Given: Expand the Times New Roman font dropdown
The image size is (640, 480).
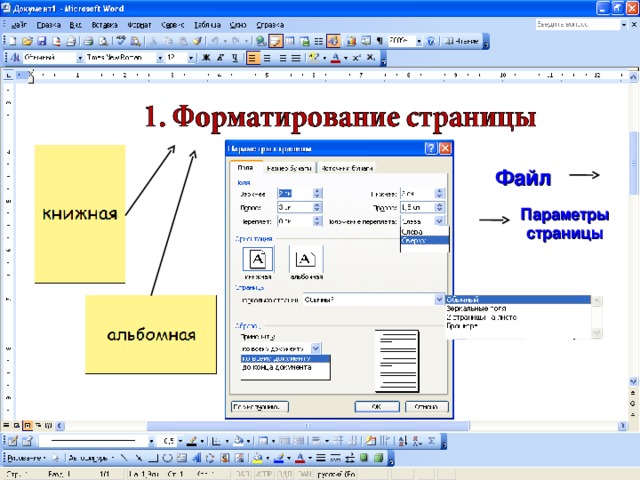Looking at the screenshot, I should click(x=158, y=59).
